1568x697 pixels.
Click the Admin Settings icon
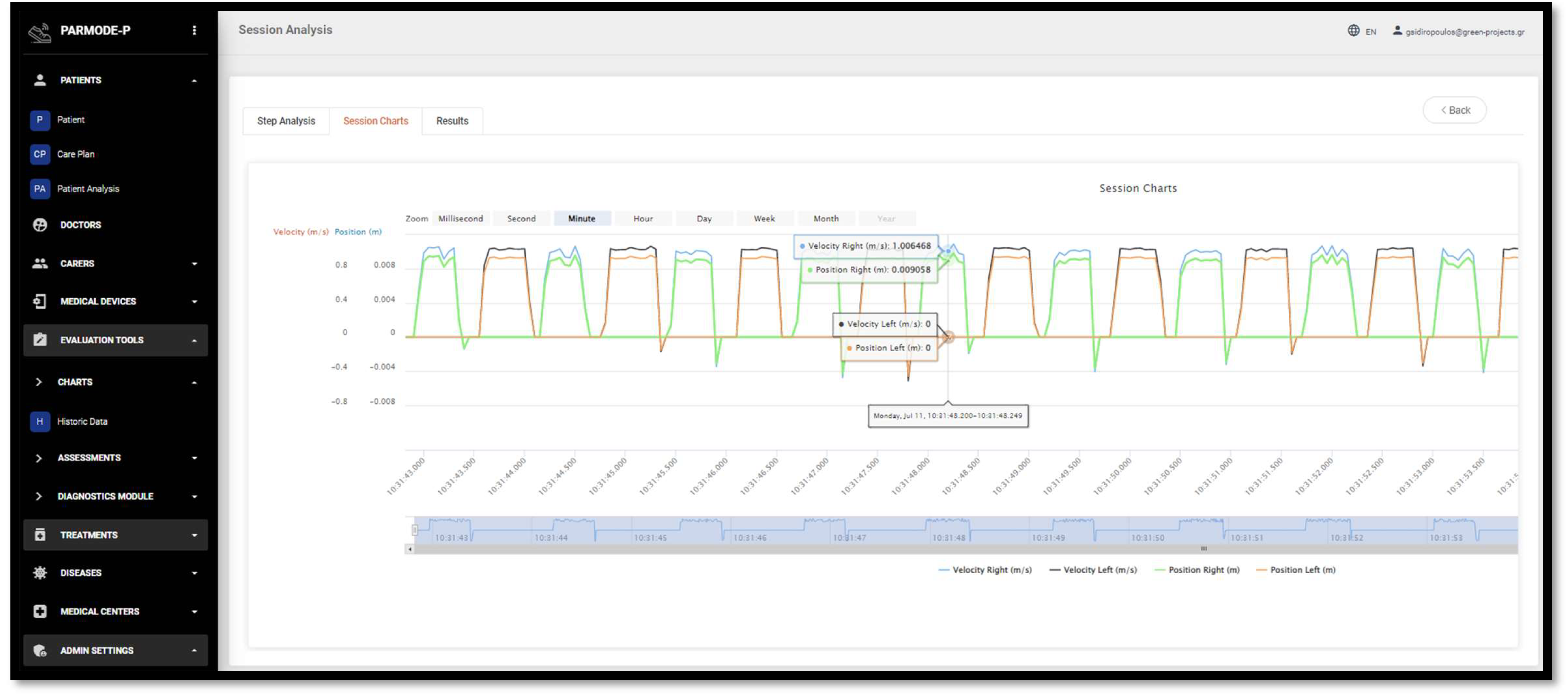pyautogui.click(x=40, y=651)
